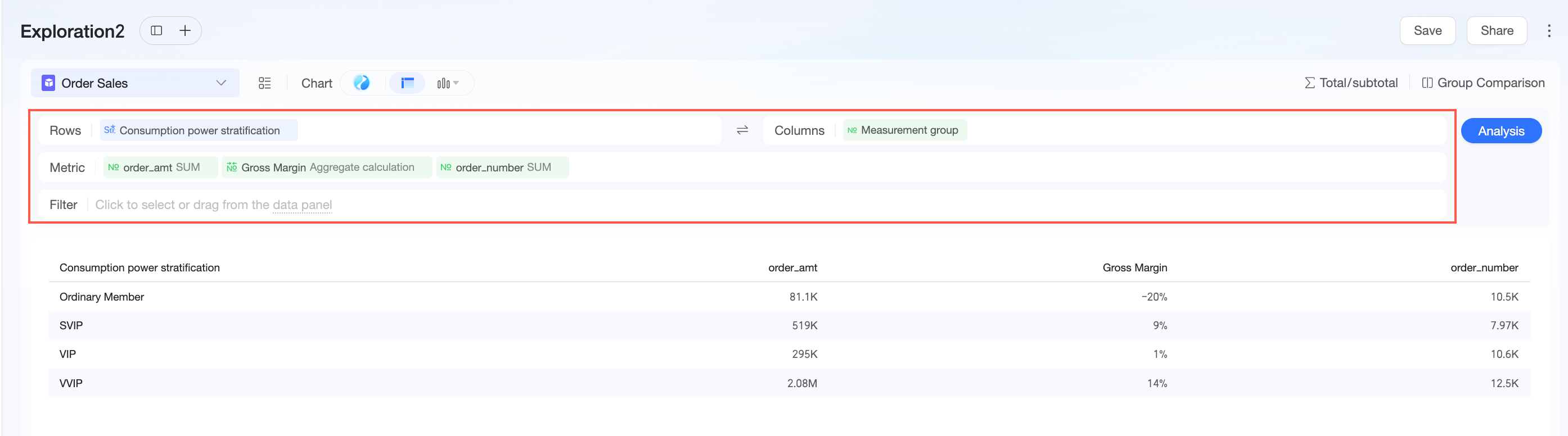Viewport: 1568px width, 436px height.
Task: Click the Filter field placeholder
Action: (213, 205)
